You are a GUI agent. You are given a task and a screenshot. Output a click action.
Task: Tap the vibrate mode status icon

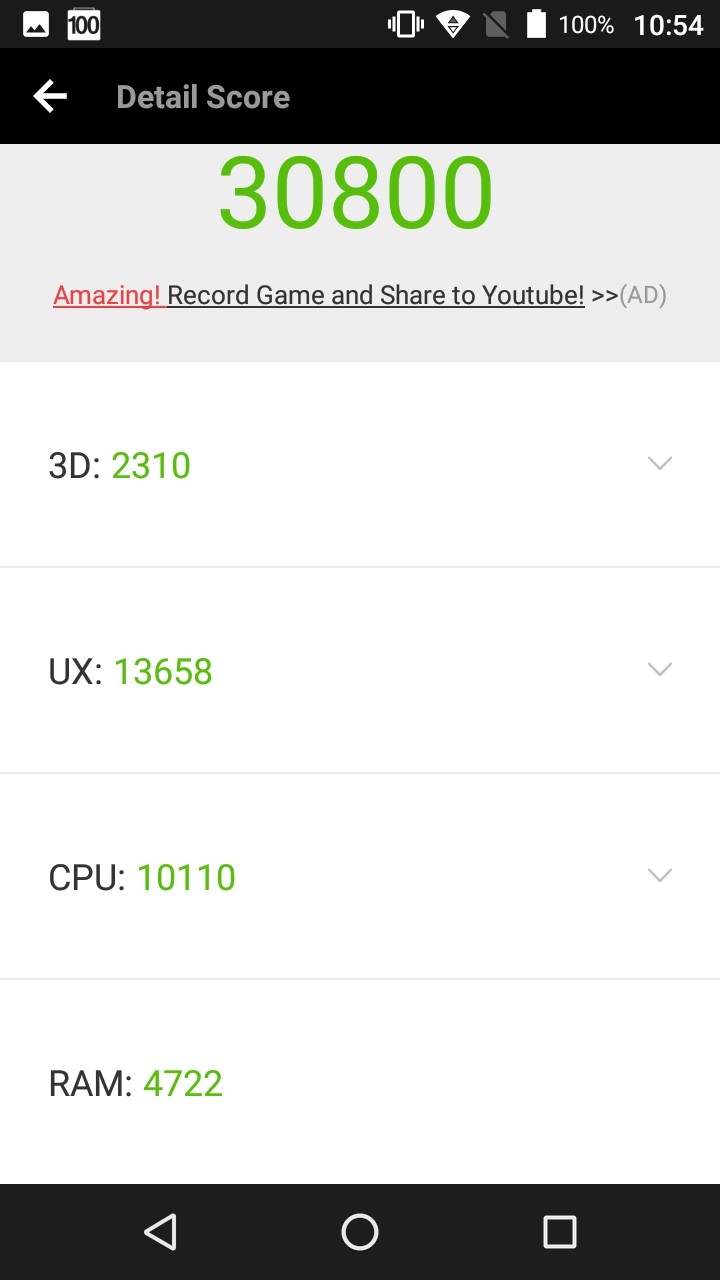coord(406,25)
